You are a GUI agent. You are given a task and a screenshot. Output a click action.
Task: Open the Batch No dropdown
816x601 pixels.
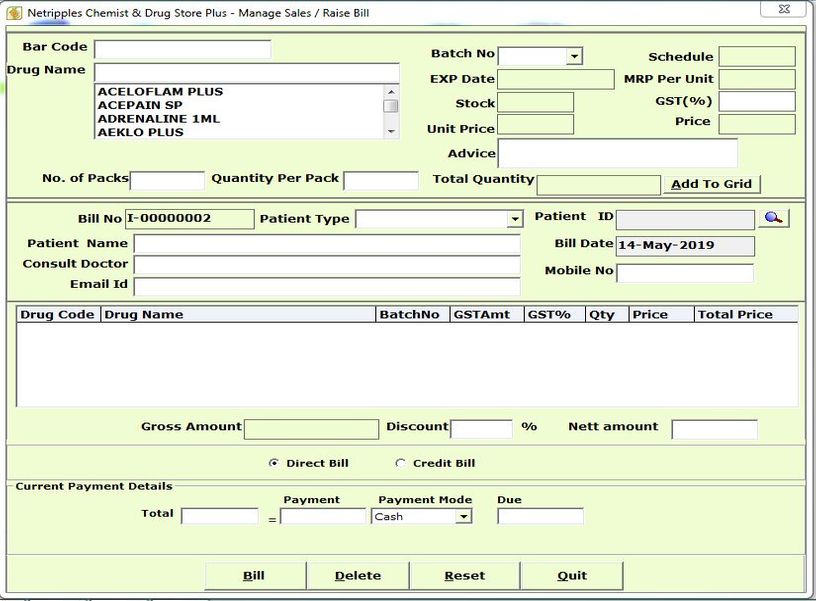pos(574,56)
